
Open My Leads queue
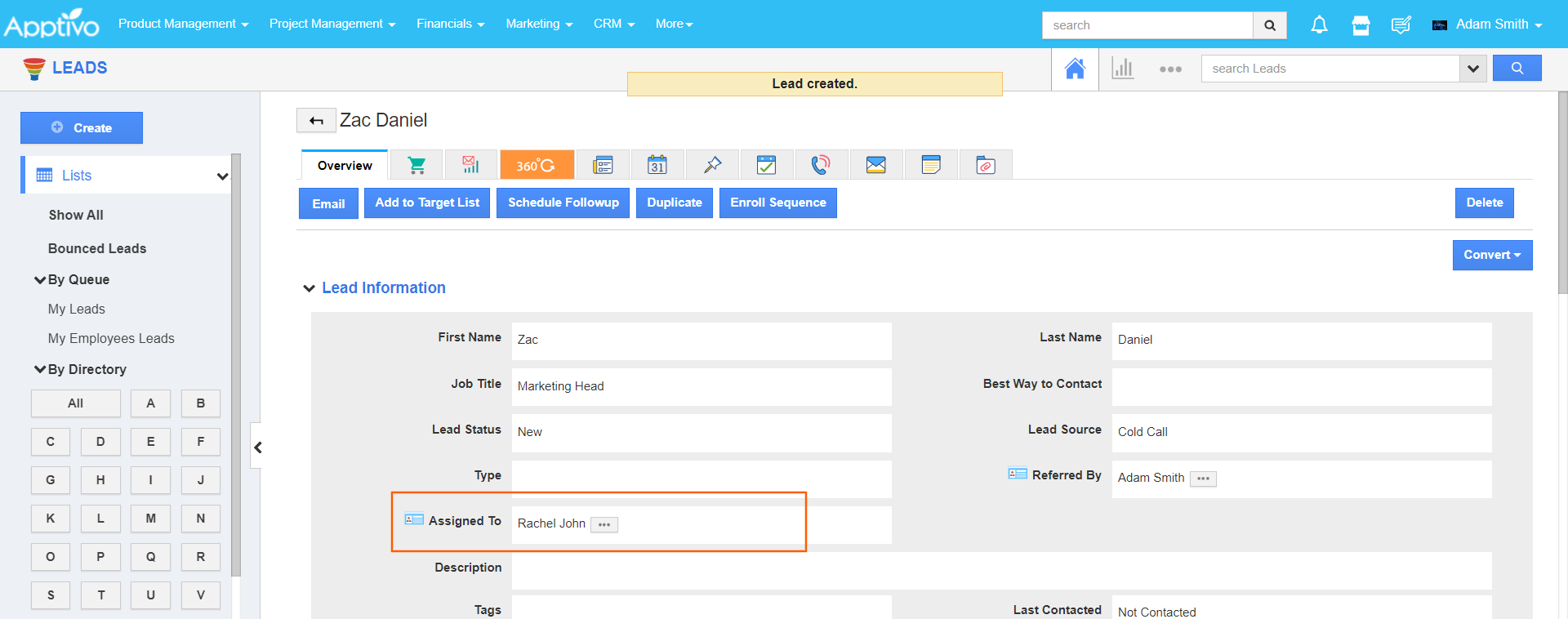77,309
